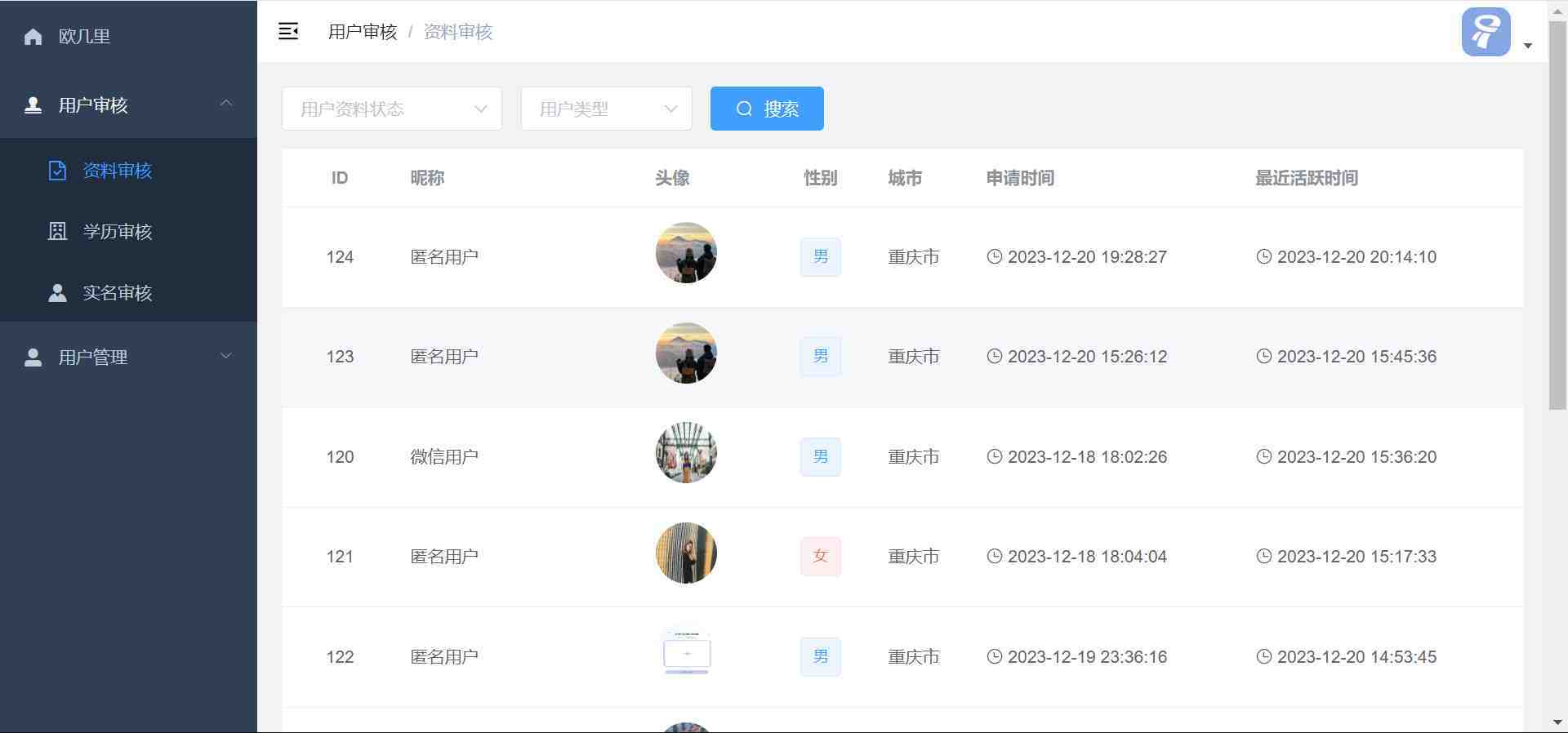Collapse the 用户审核 menu chevron

(226, 104)
